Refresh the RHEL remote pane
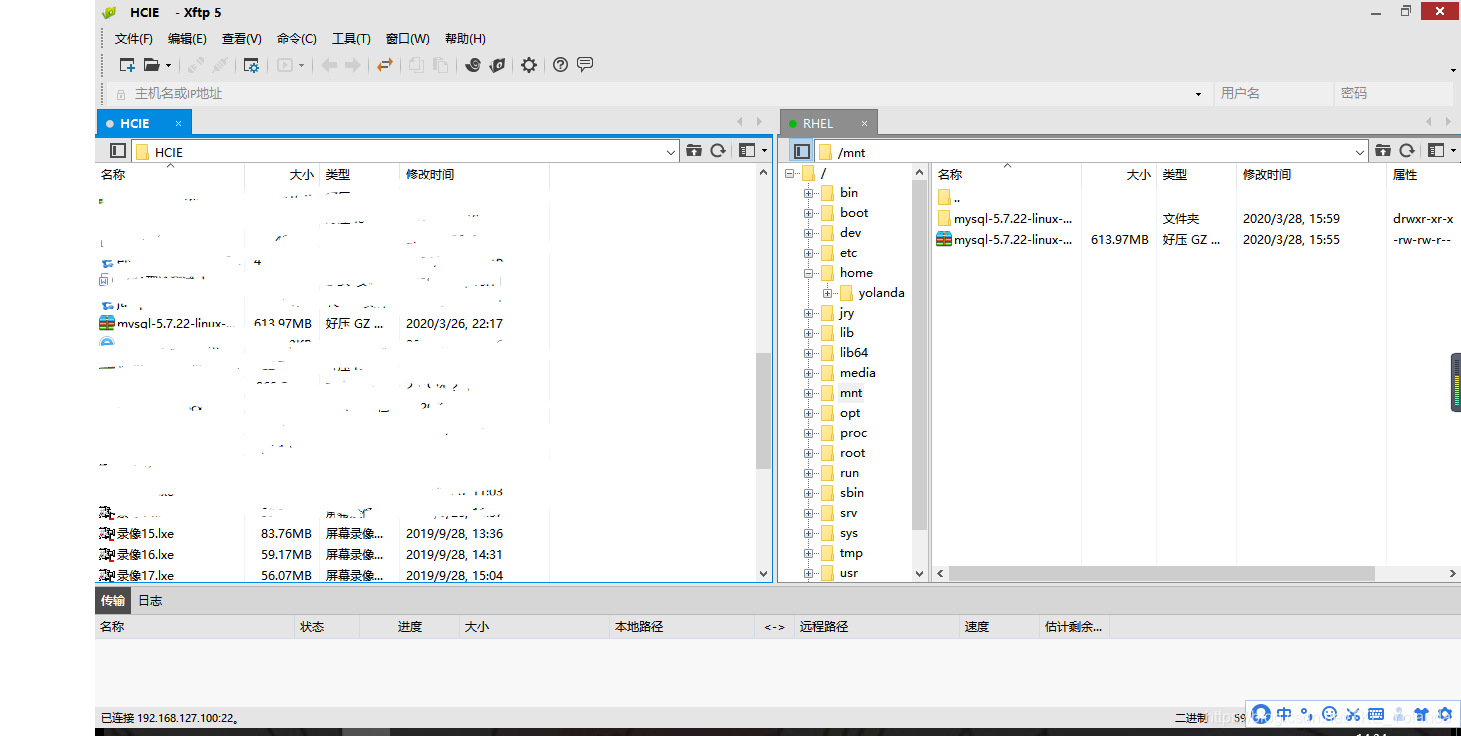Viewport: 1461px width, 736px height. [x=1407, y=151]
